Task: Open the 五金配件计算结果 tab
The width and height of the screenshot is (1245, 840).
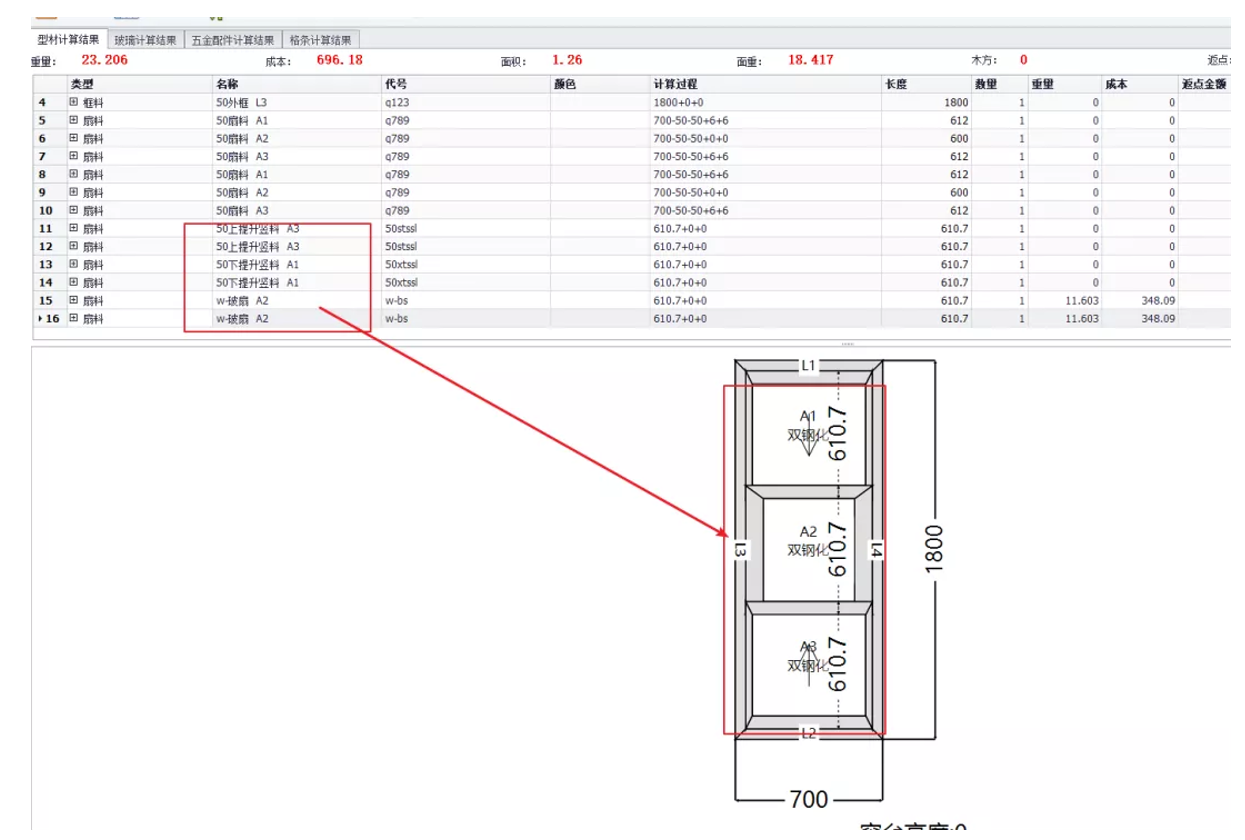Action: (233, 40)
